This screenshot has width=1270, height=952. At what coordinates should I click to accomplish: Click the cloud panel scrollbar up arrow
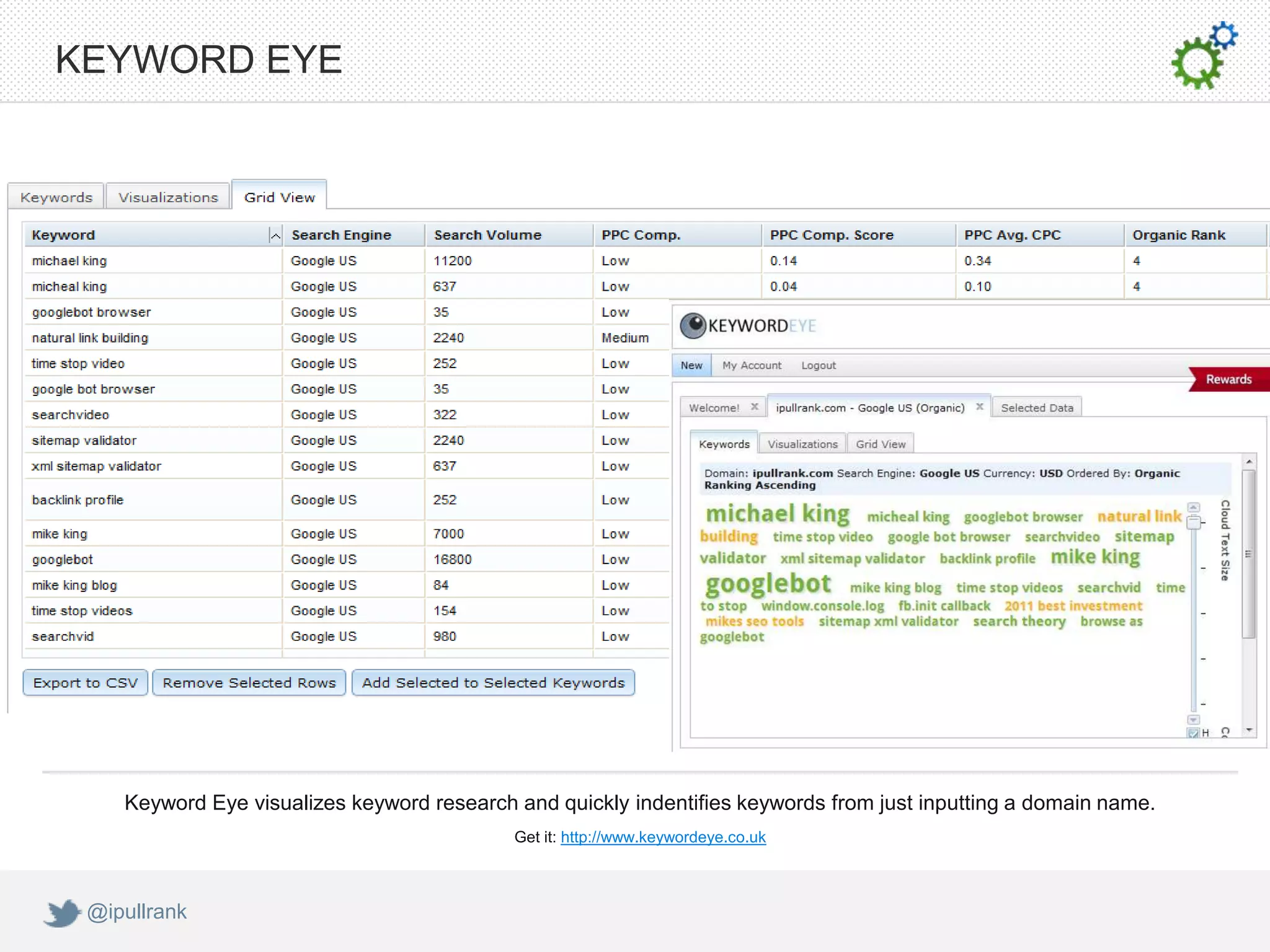[1249, 462]
